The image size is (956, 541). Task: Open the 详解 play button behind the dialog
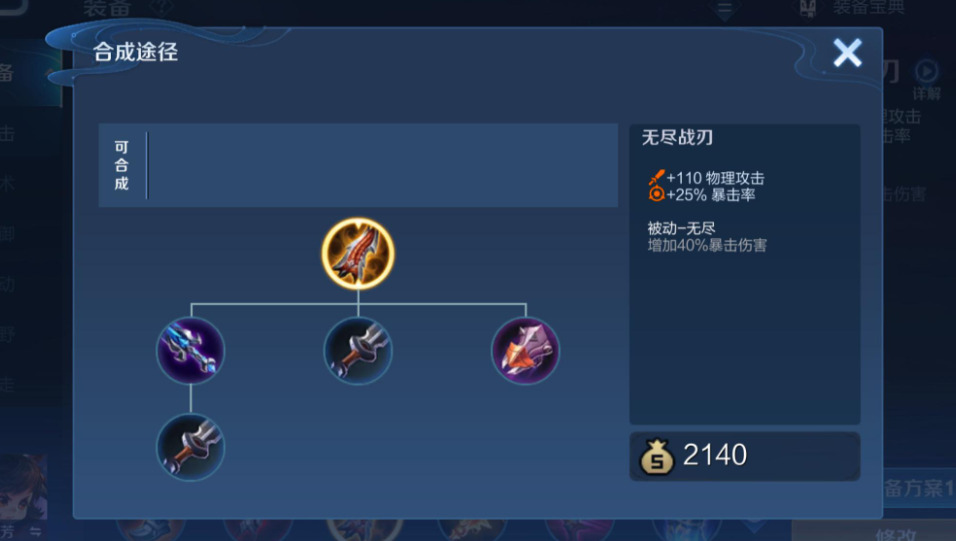coord(927,71)
